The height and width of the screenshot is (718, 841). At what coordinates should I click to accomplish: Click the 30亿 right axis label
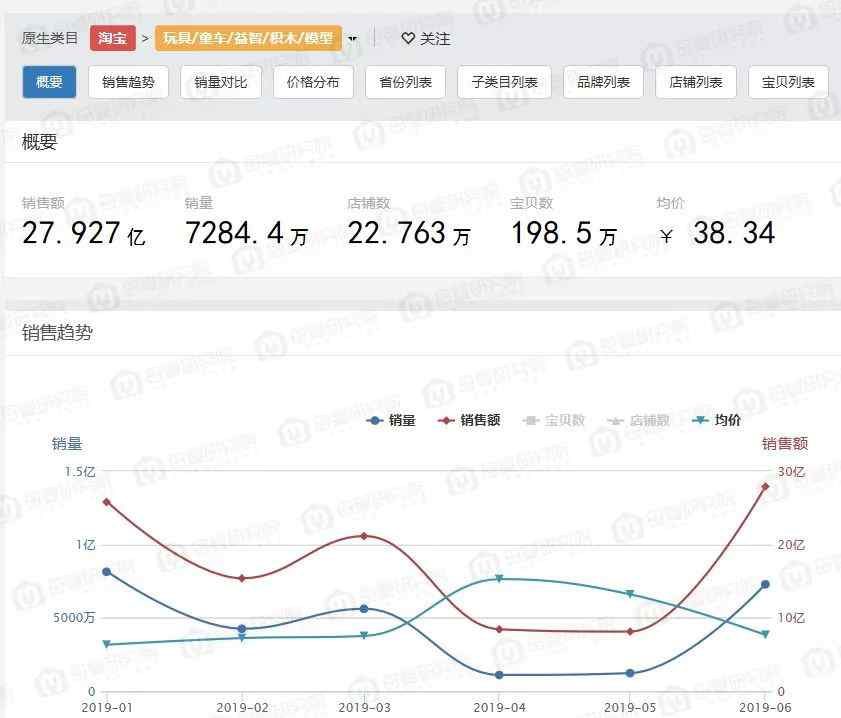791,471
